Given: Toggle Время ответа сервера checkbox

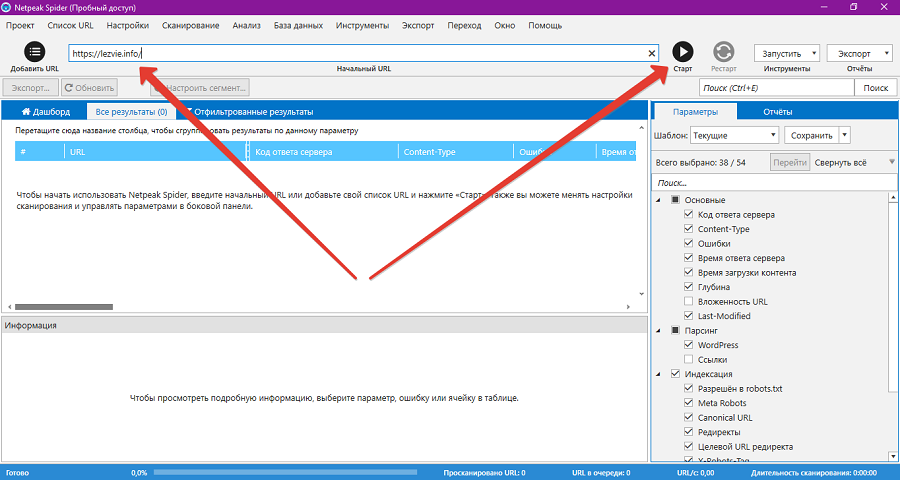Looking at the screenshot, I should 688,258.
